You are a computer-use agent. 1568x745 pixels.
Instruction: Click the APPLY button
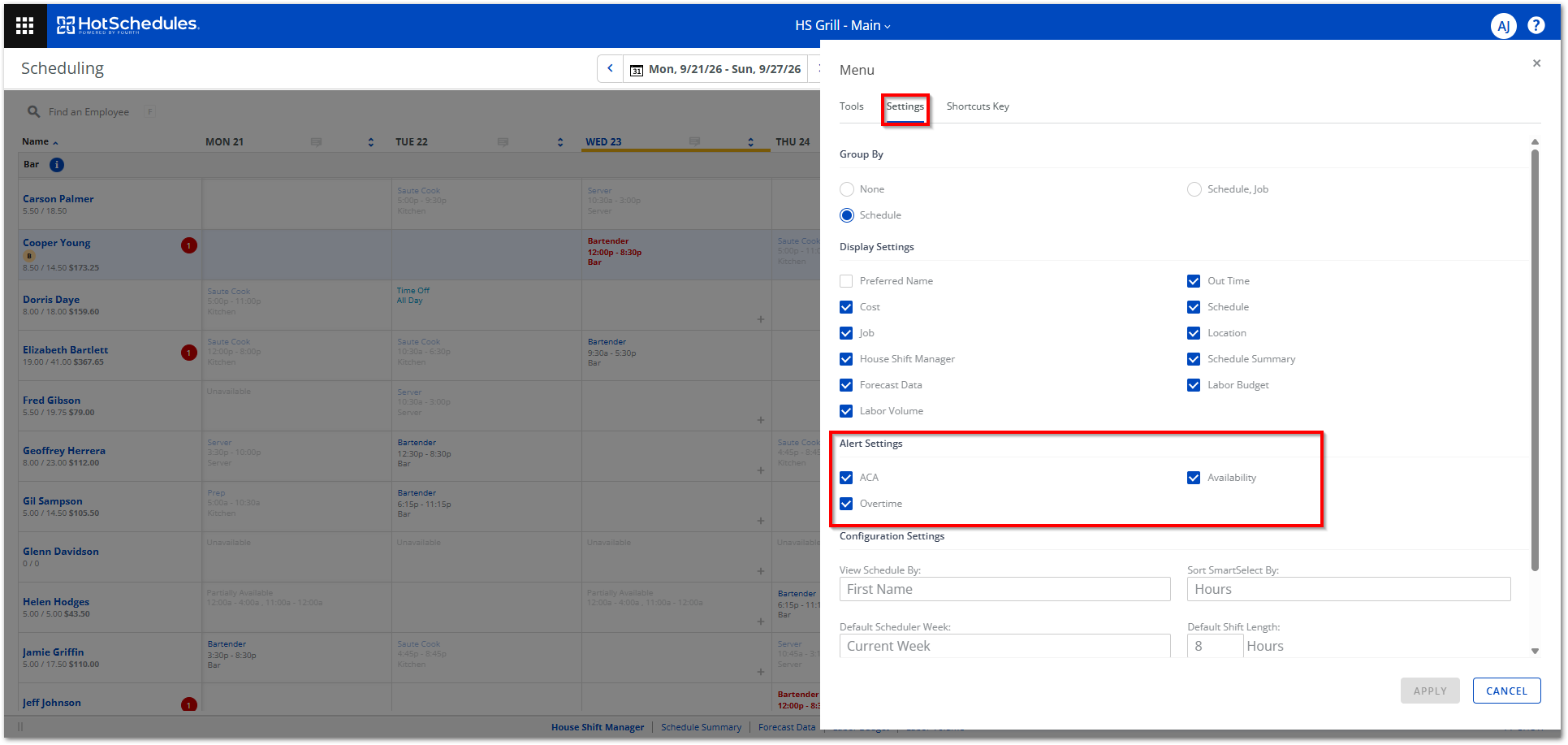pyautogui.click(x=1430, y=691)
